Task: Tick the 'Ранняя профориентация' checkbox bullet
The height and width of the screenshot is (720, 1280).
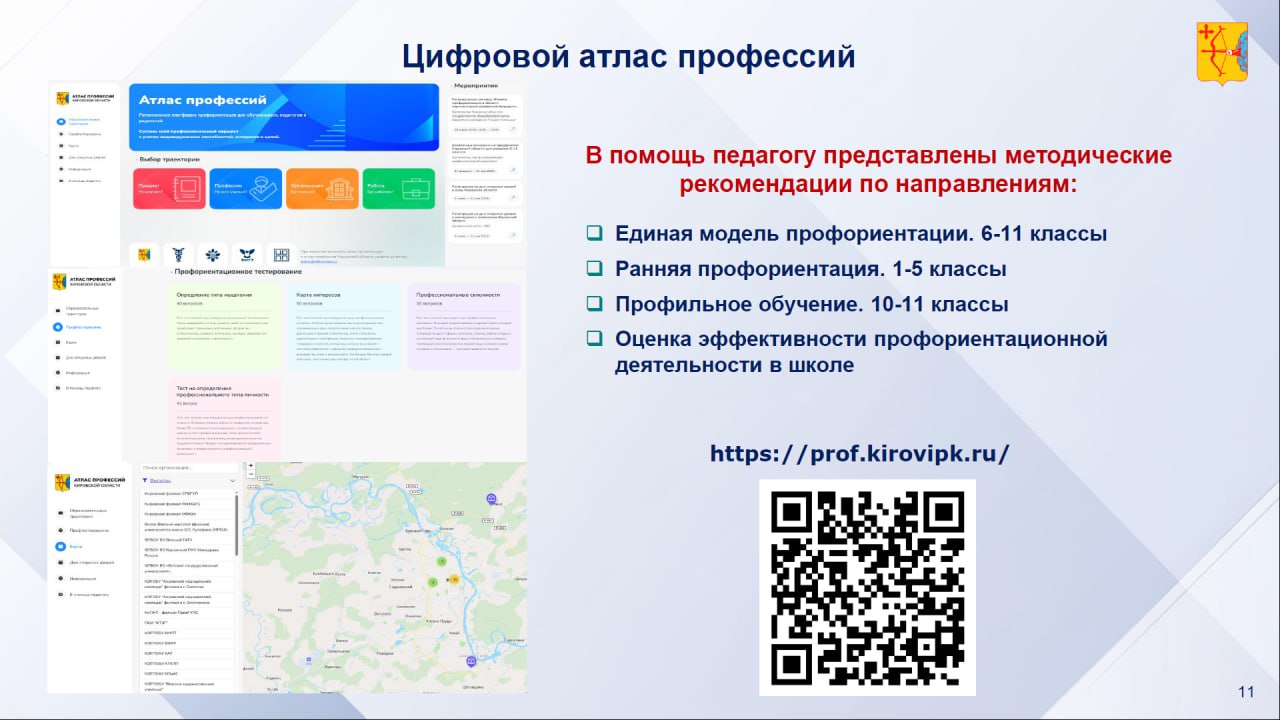Action: coord(595,269)
